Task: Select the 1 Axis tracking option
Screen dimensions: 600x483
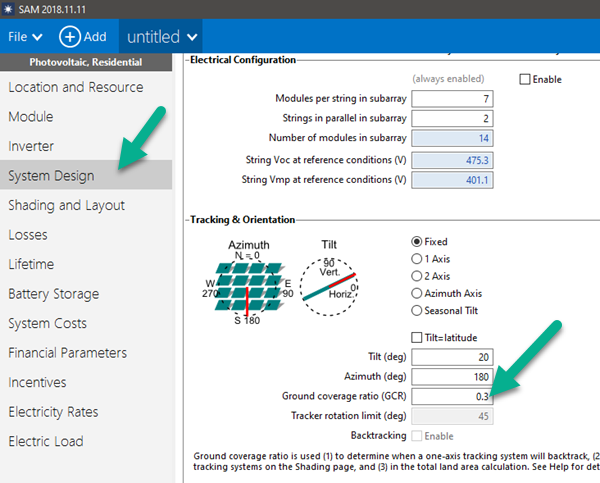Action: pyautogui.click(x=418, y=258)
